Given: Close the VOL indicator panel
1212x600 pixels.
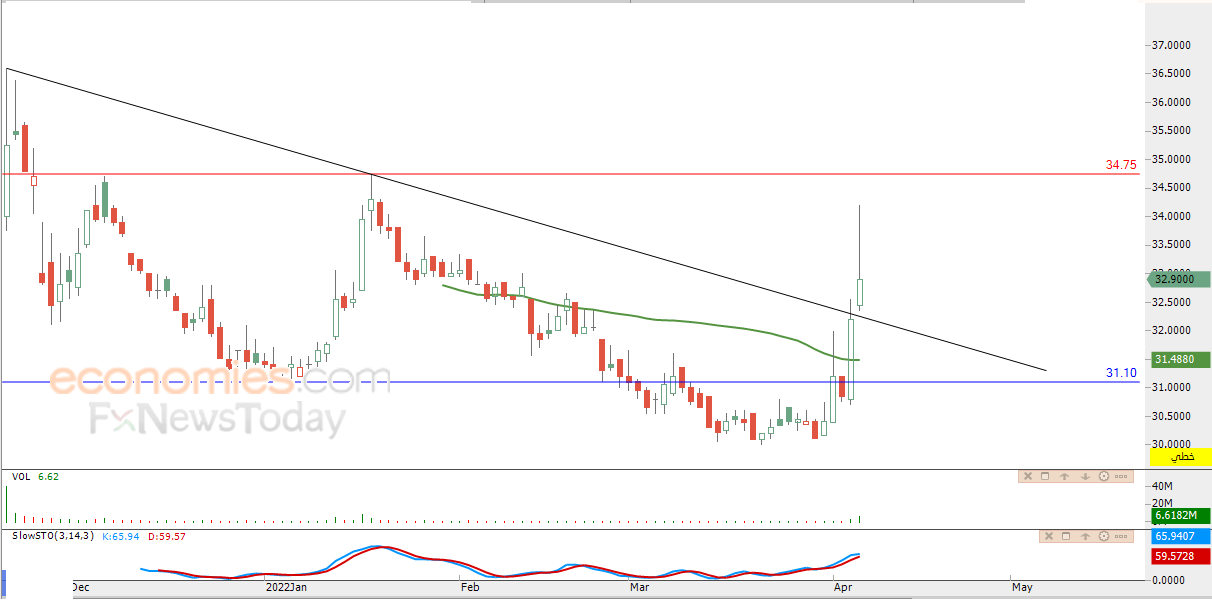Looking at the screenshot, I should pyautogui.click(x=1028, y=476).
